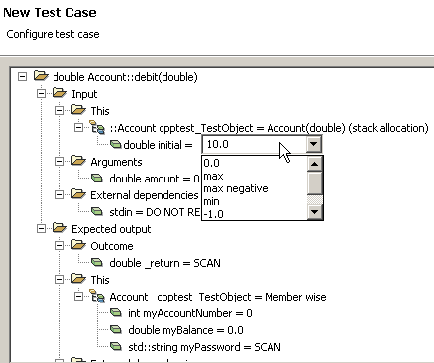
Task: Click the dropdown list scroll up arrow
Action: click(315, 164)
